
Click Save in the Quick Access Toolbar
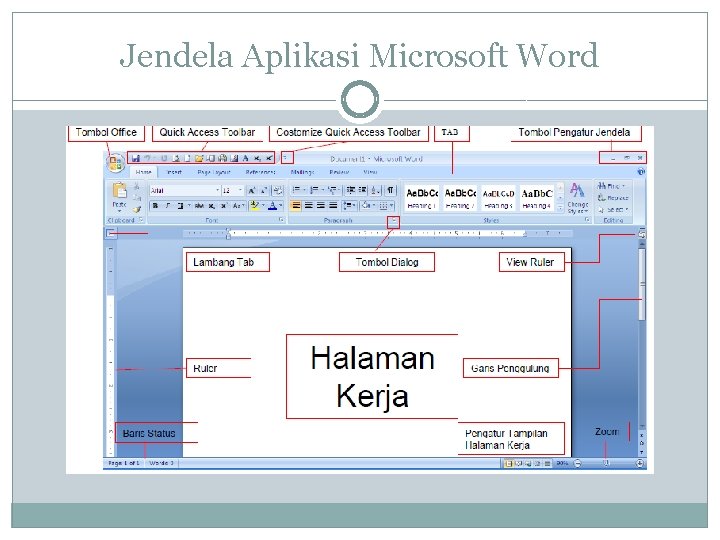[x=135, y=158]
